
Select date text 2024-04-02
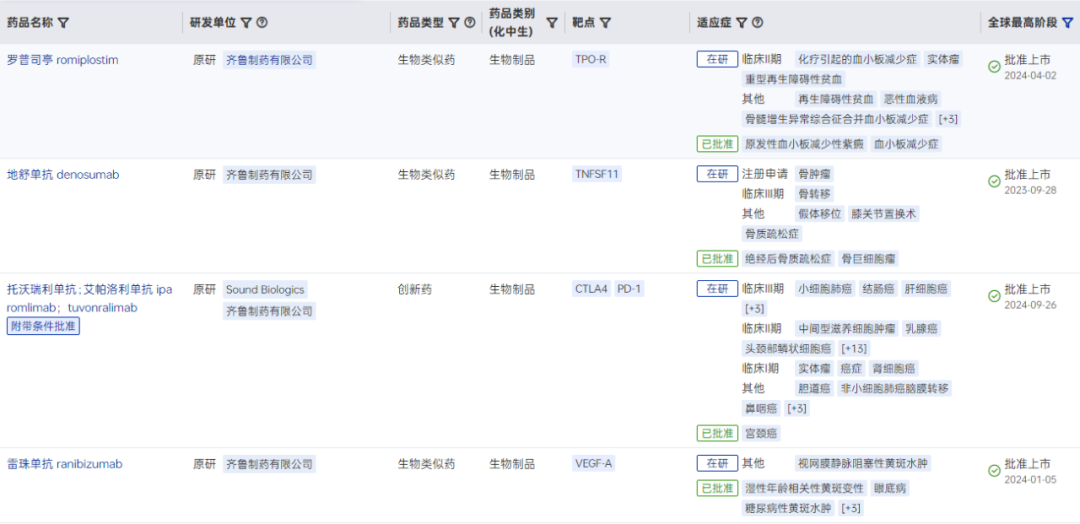[x=1030, y=75]
